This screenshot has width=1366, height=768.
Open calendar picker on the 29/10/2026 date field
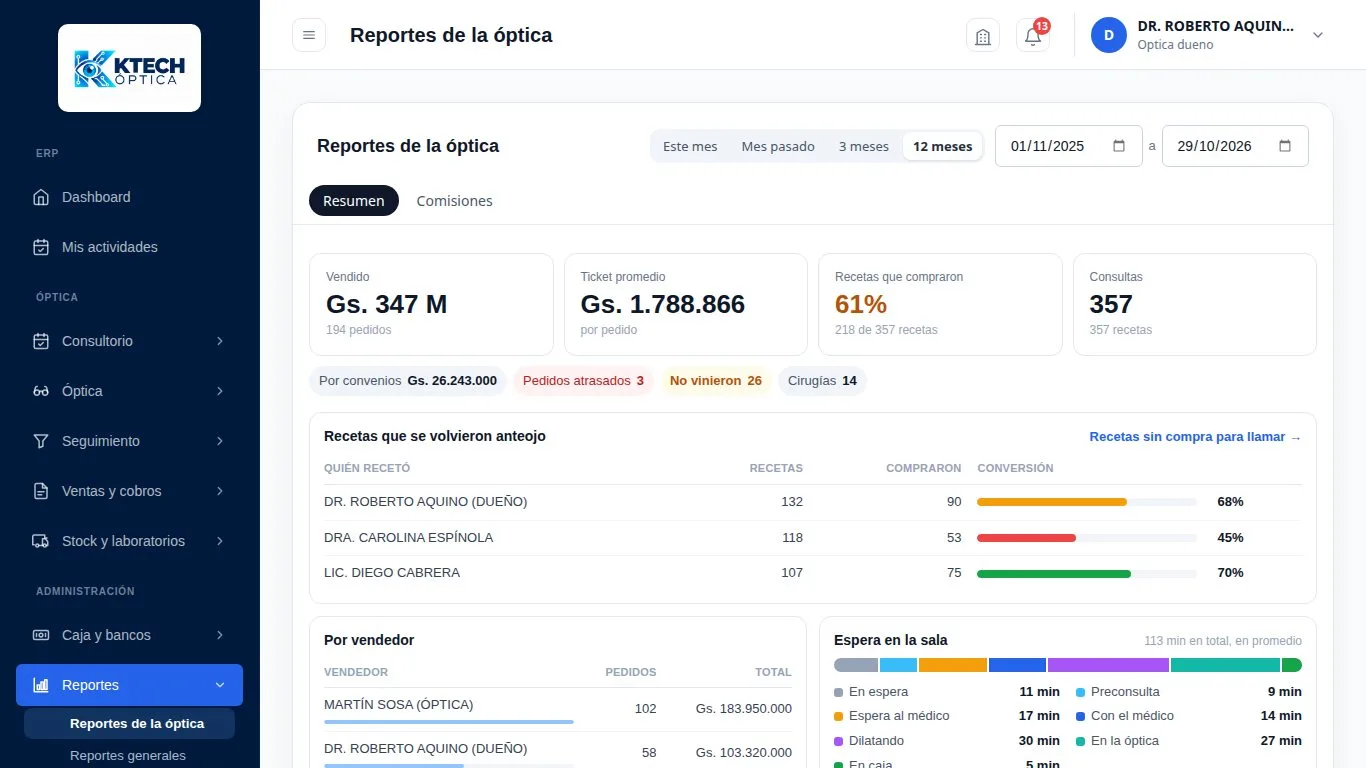(x=1286, y=146)
